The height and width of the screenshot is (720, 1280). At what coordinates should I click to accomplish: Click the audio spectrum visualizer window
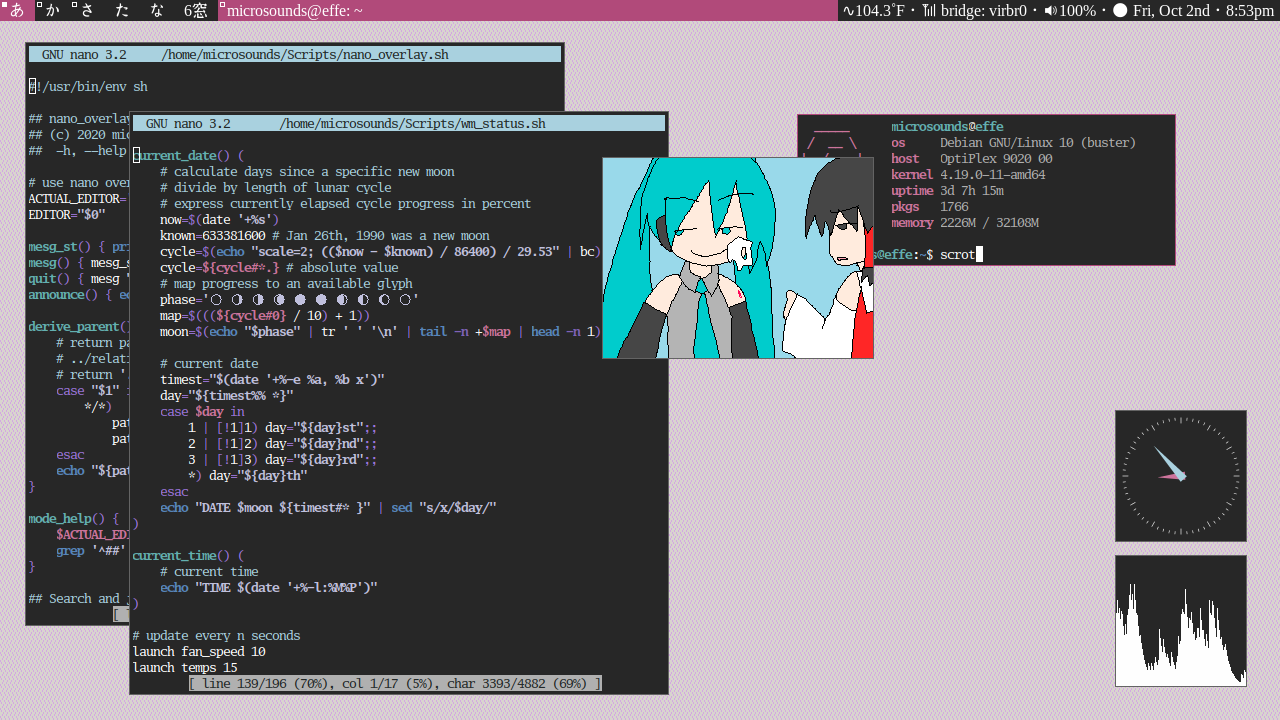(x=1181, y=621)
